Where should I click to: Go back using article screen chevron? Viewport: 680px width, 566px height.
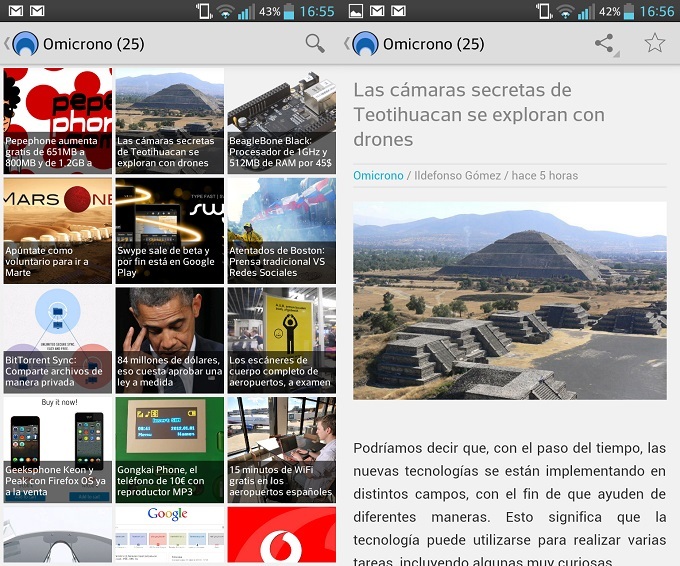click(x=347, y=44)
